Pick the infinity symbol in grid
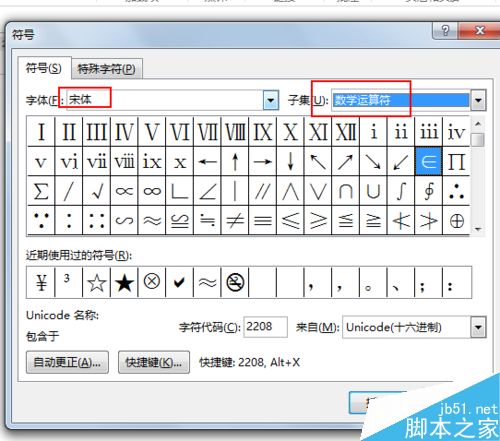The image size is (500, 441). coord(152,191)
